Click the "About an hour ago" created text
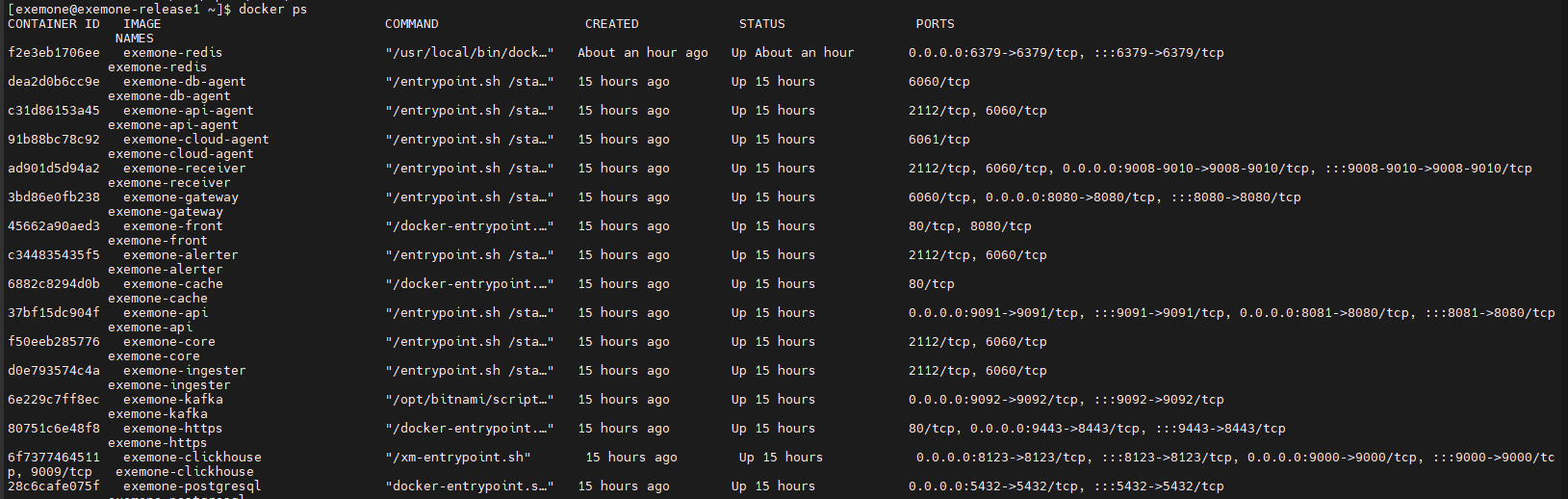 coord(642,53)
